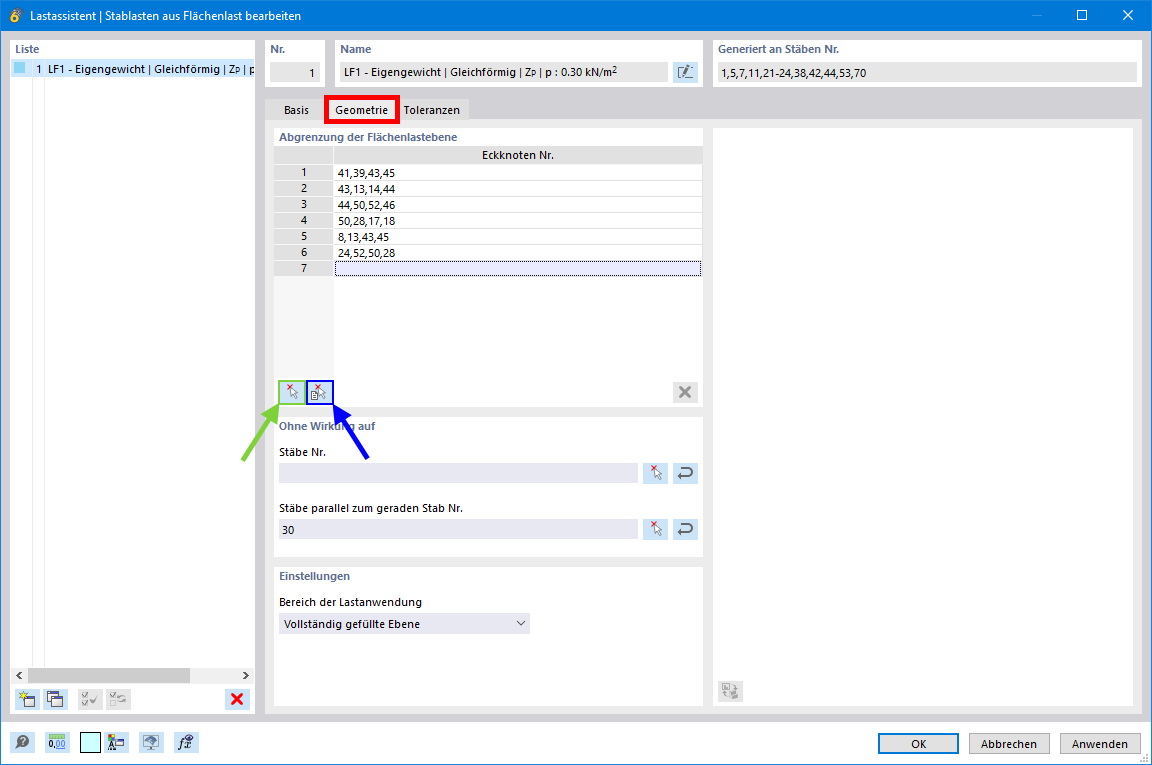Click the Name field with LF1 text

pos(504,72)
